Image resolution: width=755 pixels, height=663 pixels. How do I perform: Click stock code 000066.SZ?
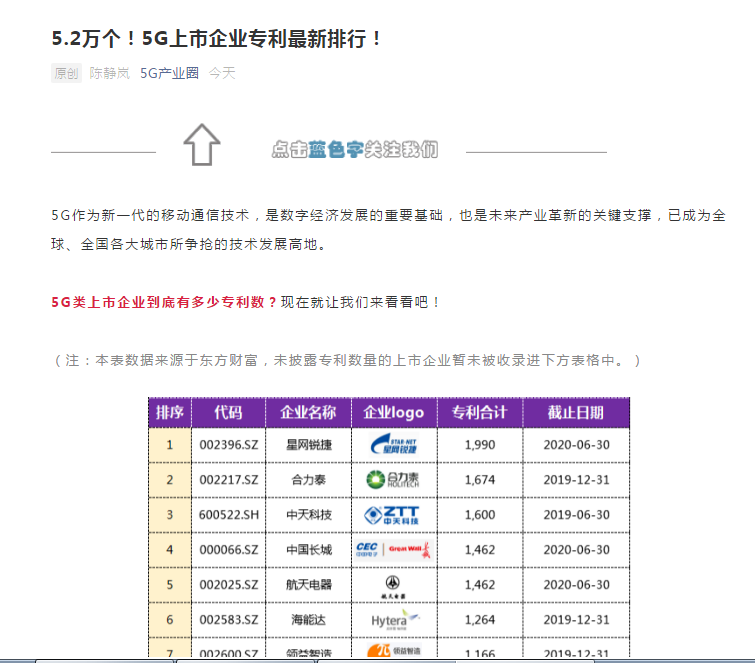pos(229,550)
